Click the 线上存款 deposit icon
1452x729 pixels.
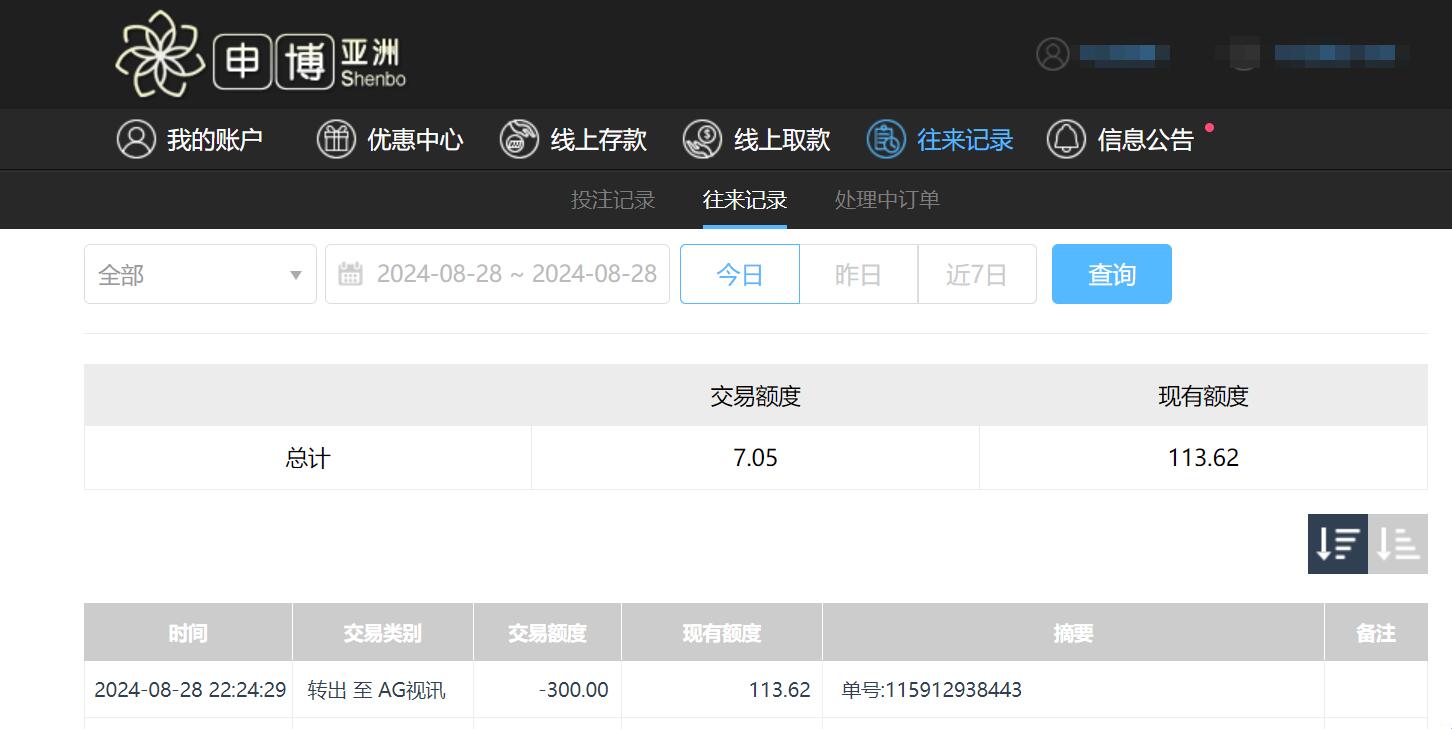tap(518, 139)
